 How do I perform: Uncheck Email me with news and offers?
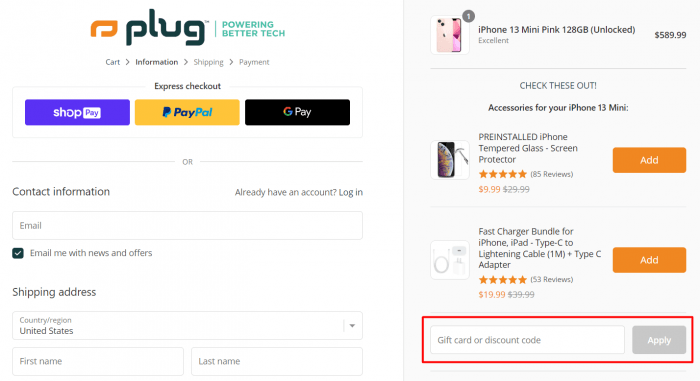coord(18,253)
